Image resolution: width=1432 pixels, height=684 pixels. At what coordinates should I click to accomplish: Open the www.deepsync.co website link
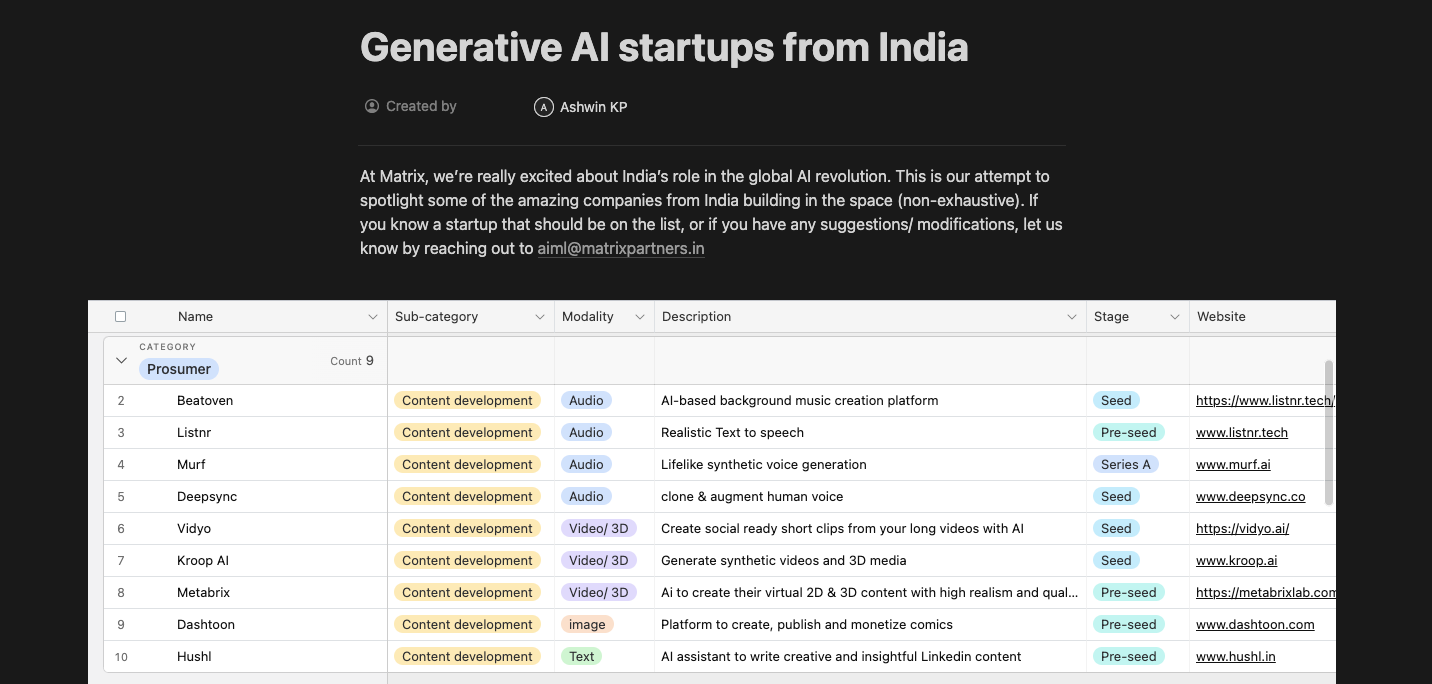click(x=1251, y=497)
